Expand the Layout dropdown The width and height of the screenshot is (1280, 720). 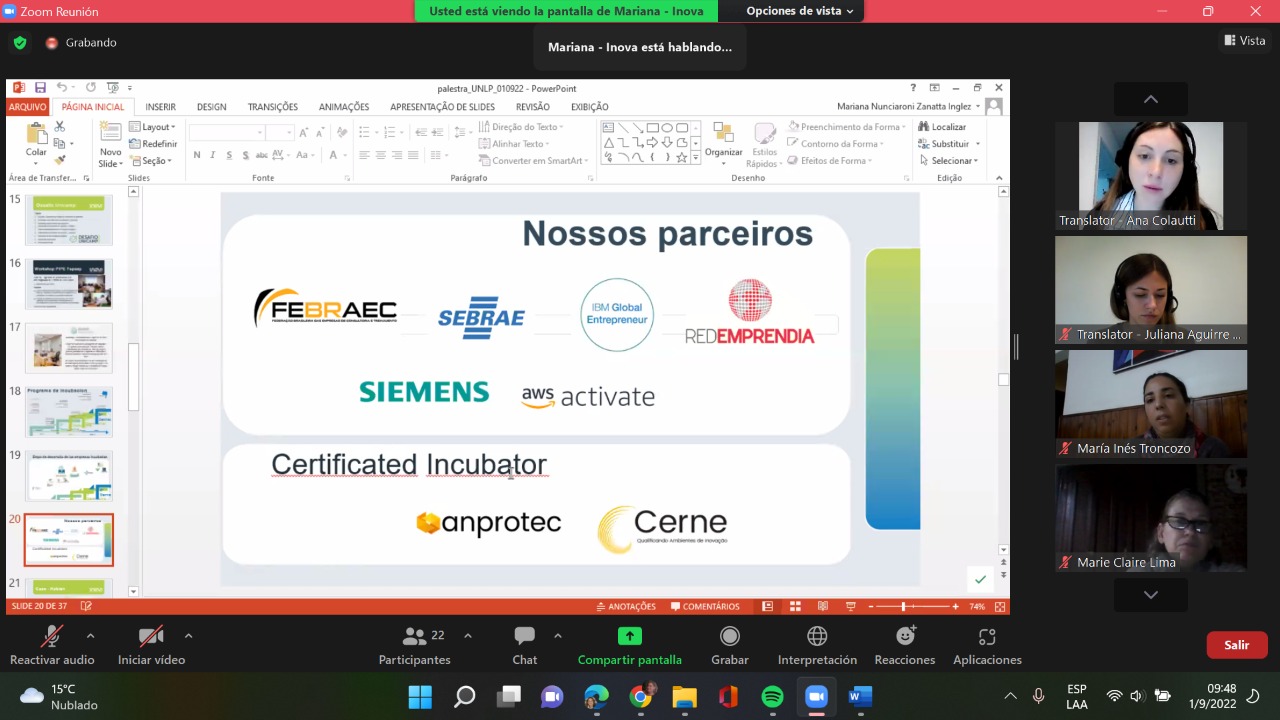[x=152, y=127]
